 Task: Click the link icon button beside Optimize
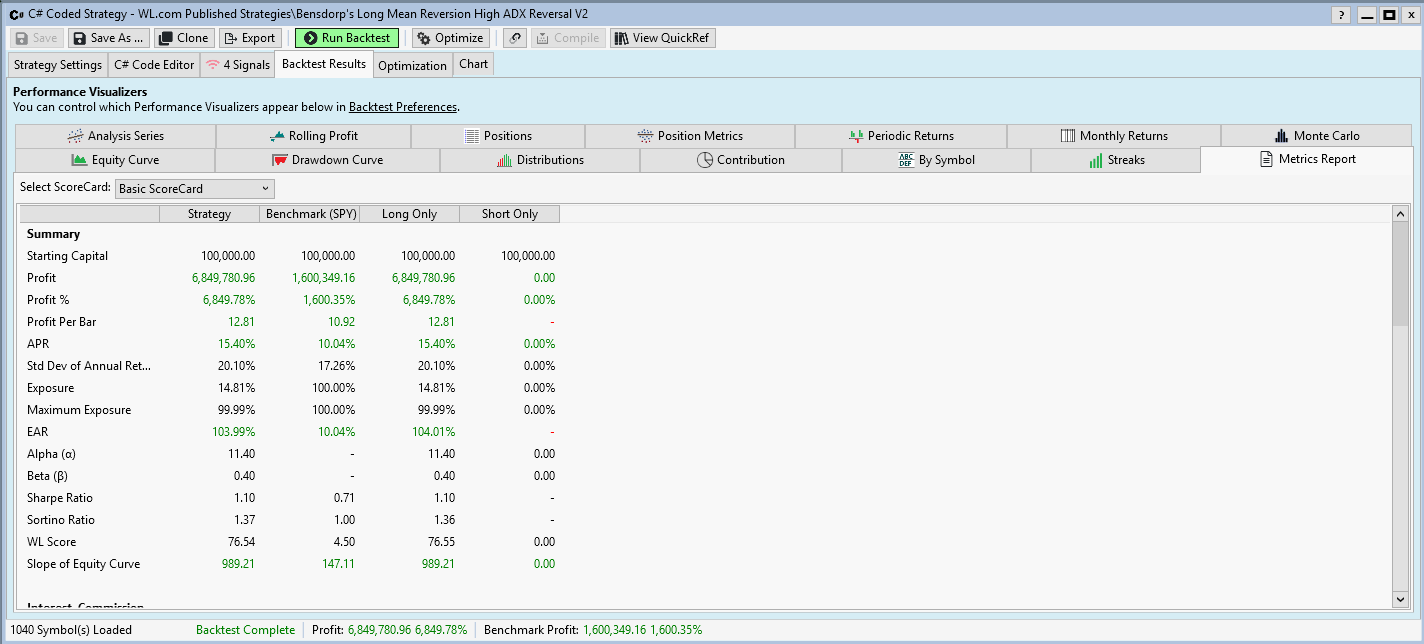514,38
